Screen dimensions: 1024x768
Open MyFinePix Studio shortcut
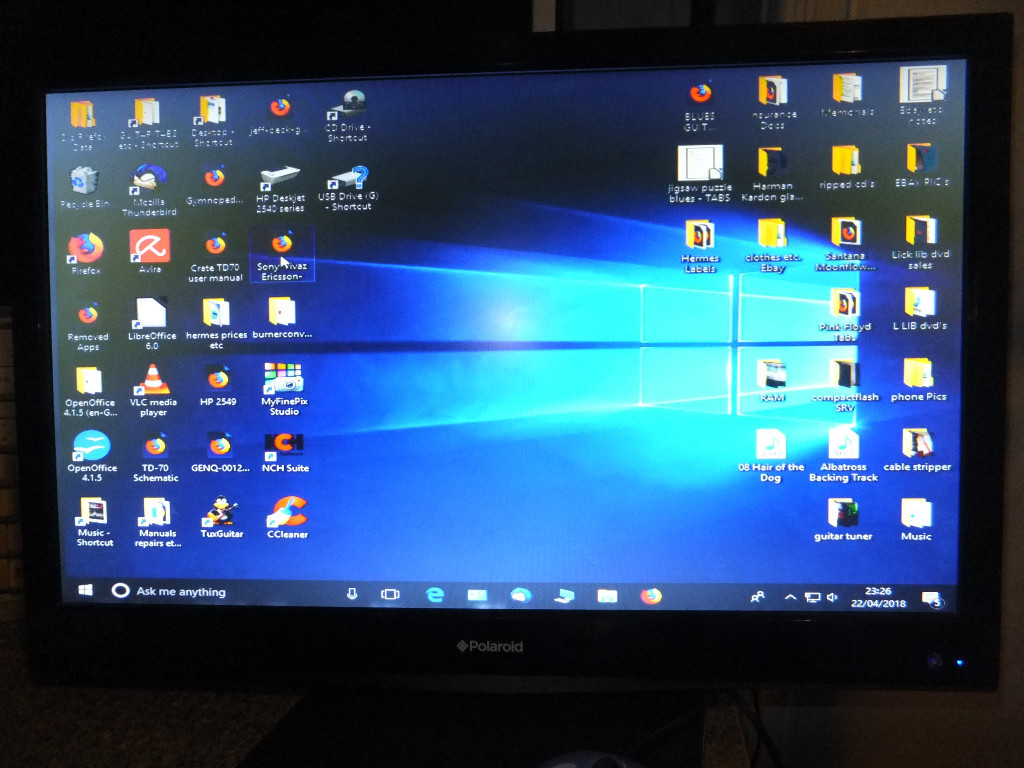click(284, 389)
